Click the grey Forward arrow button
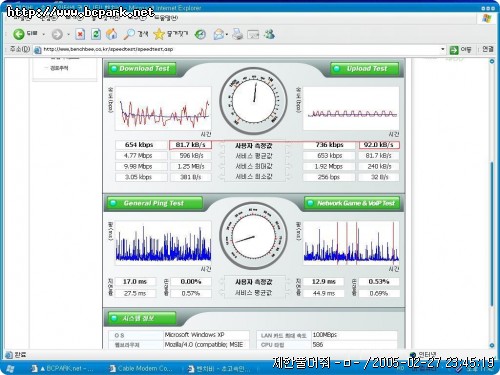 click(57, 34)
